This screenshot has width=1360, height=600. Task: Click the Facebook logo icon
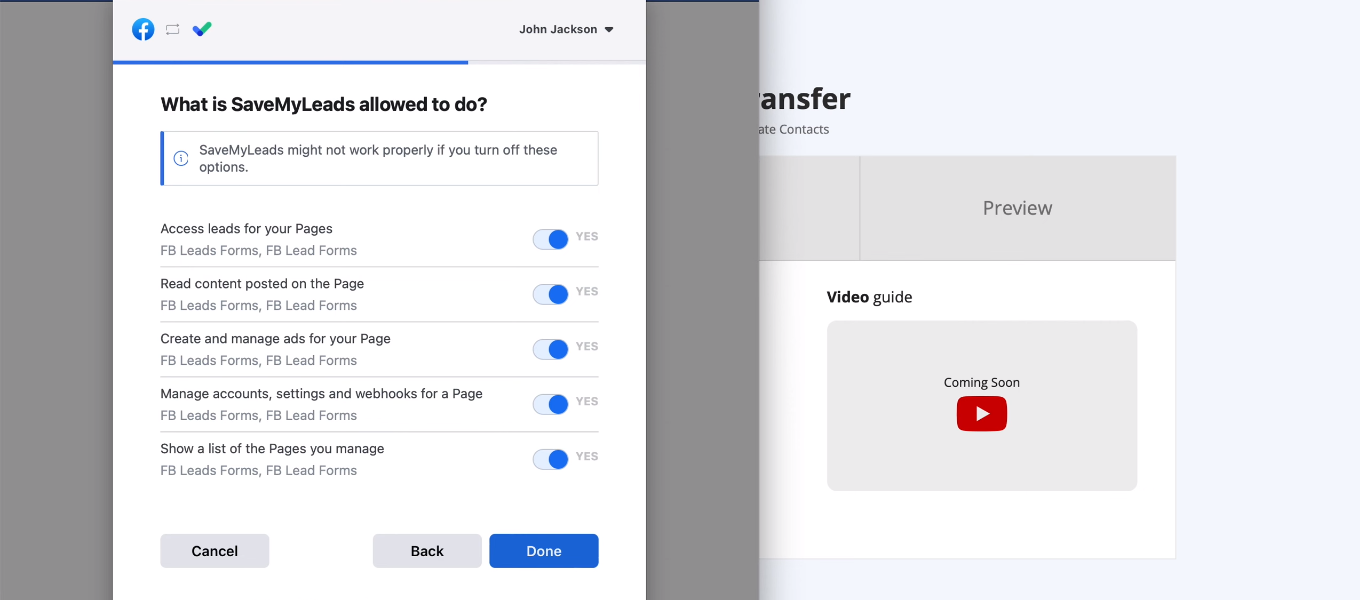coord(143,29)
